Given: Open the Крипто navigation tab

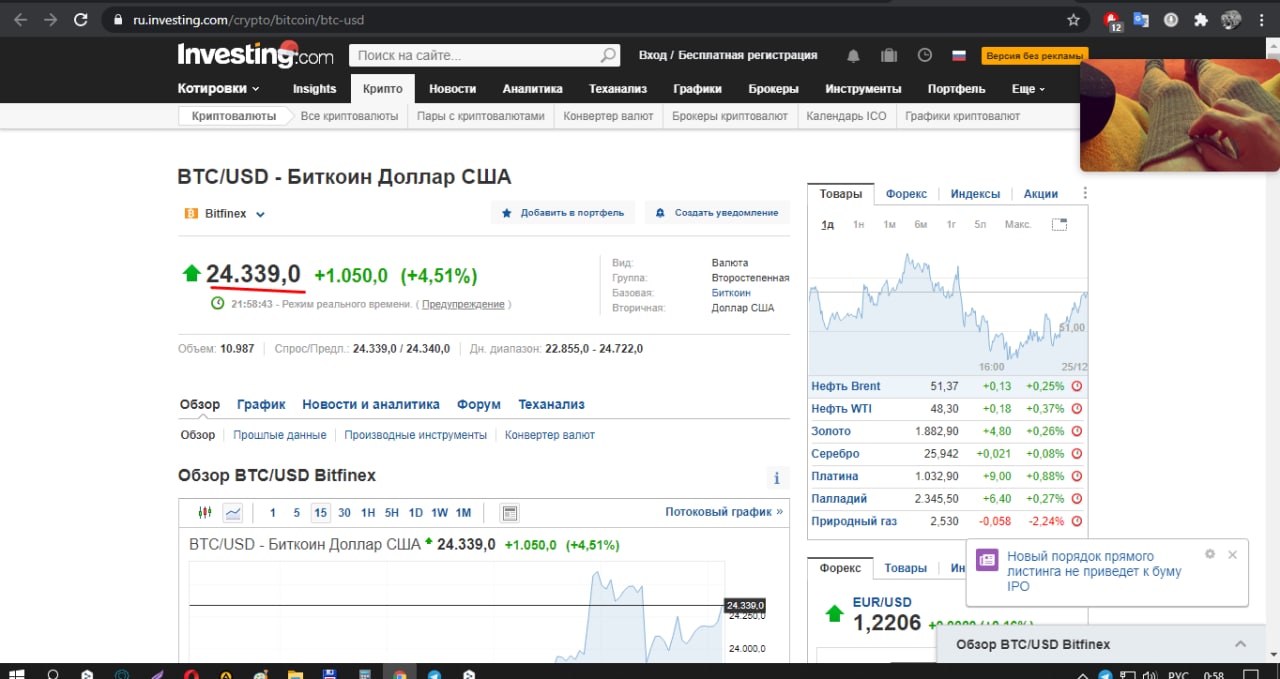Looking at the screenshot, I should [382, 88].
